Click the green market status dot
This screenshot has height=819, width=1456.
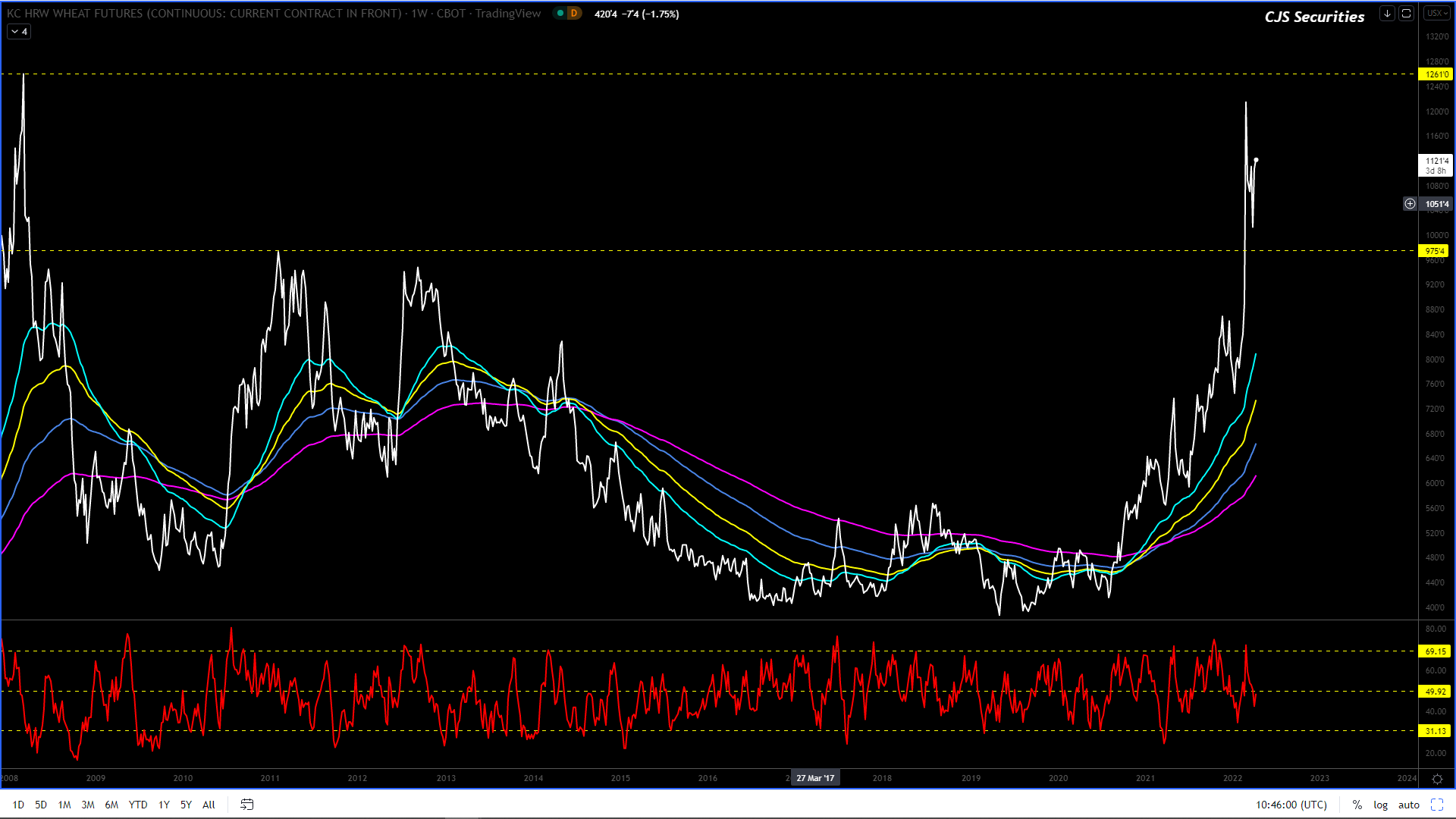click(560, 14)
